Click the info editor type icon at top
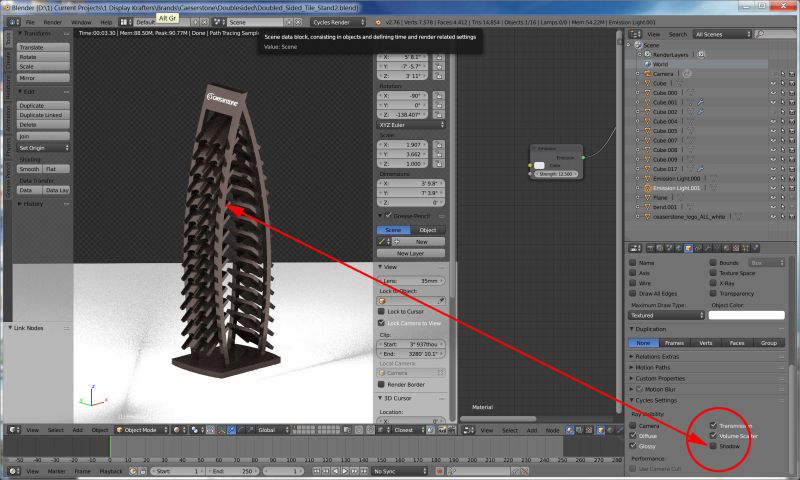Viewport: 800px width, 480px height. 14,22
